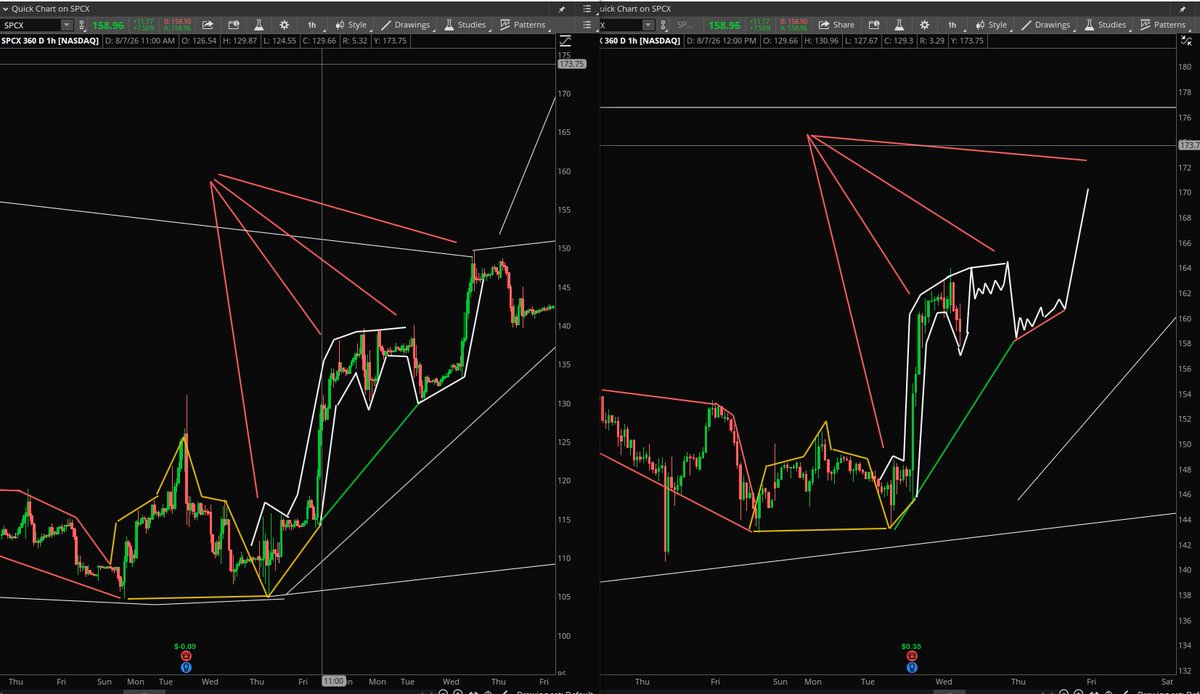Click the price axis settings icon in left chart

point(566,41)
